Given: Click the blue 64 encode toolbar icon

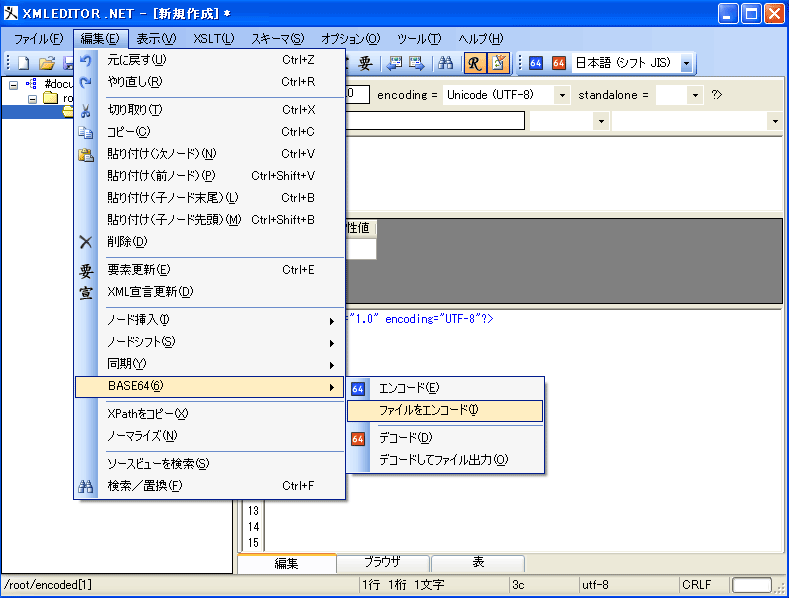Looking at the screenshot, I should coord(536,63).
